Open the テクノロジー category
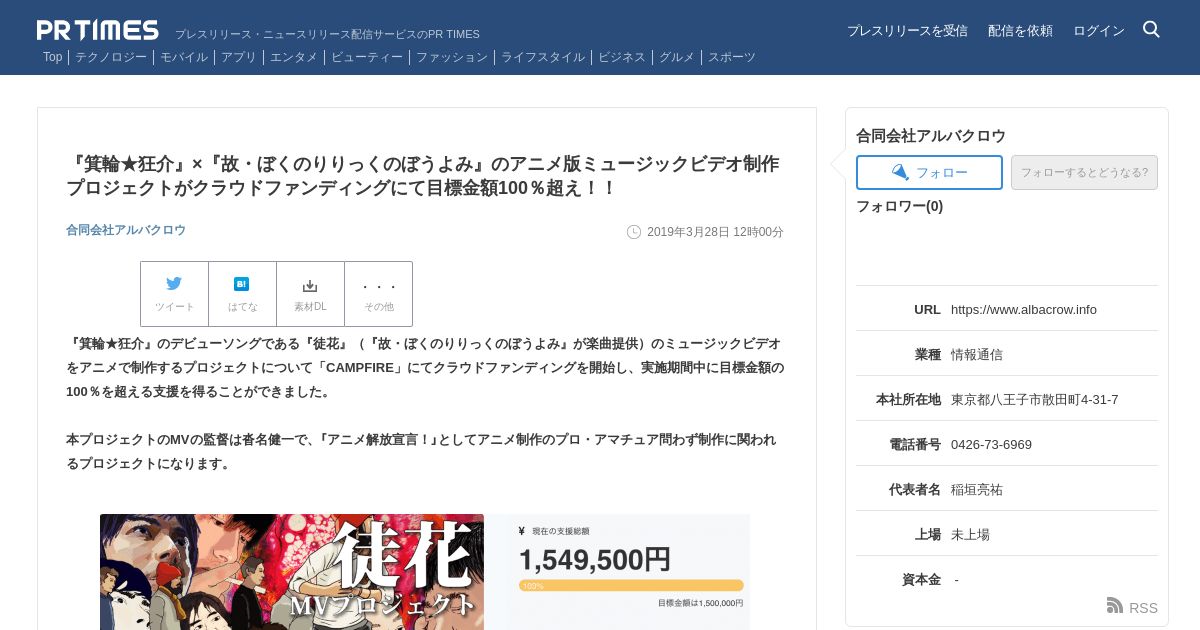Screen dimensions: 1200x630 (x=111, y=57)
